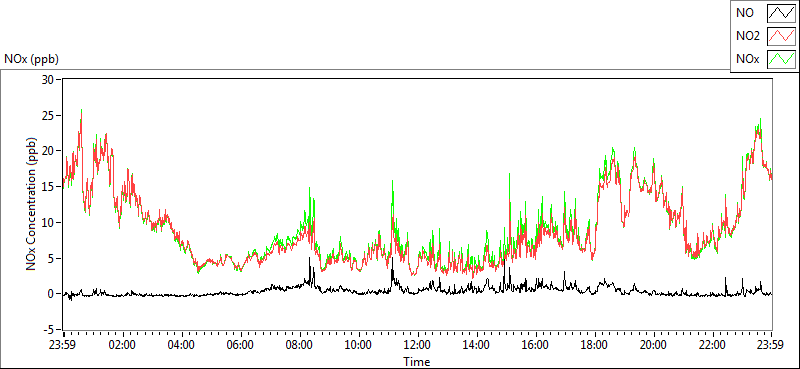Viewport: 800px width, 369px height.
Task: Click the 10:00 time tick label
Action: (x=358, y=344)
